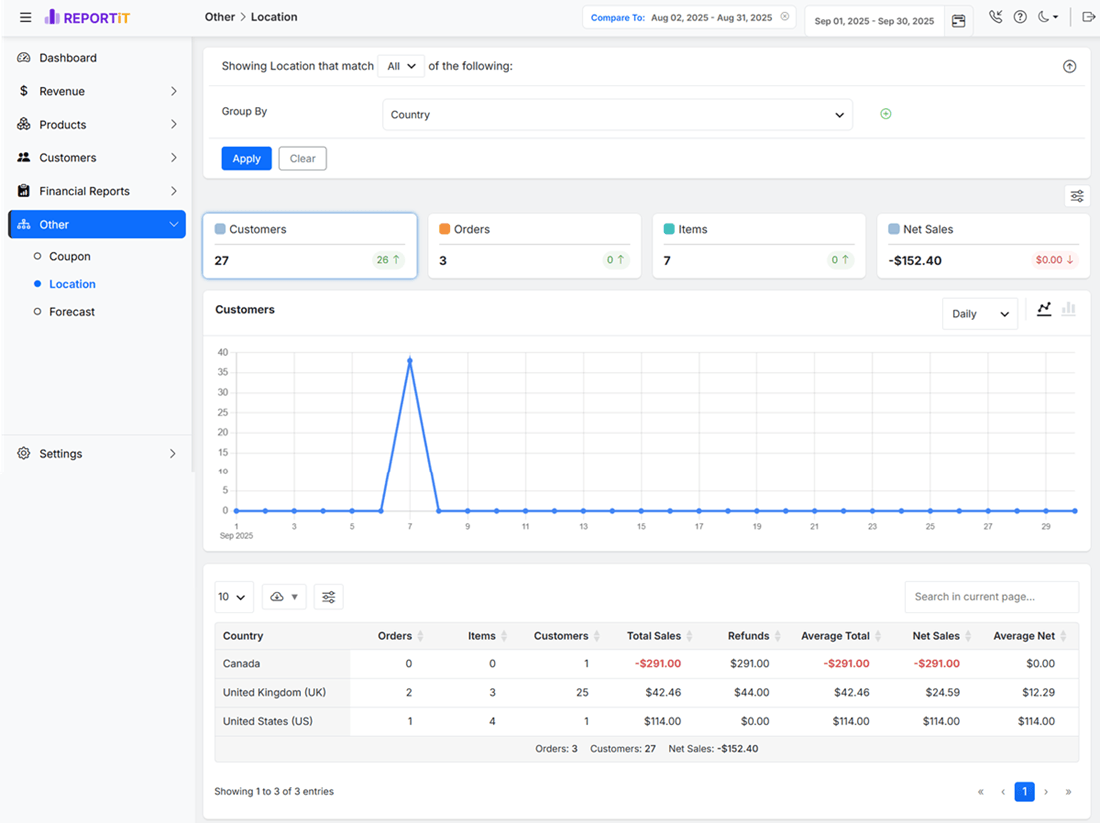
Task: Remove the Compare To date range
Action: tap(785, 17)
